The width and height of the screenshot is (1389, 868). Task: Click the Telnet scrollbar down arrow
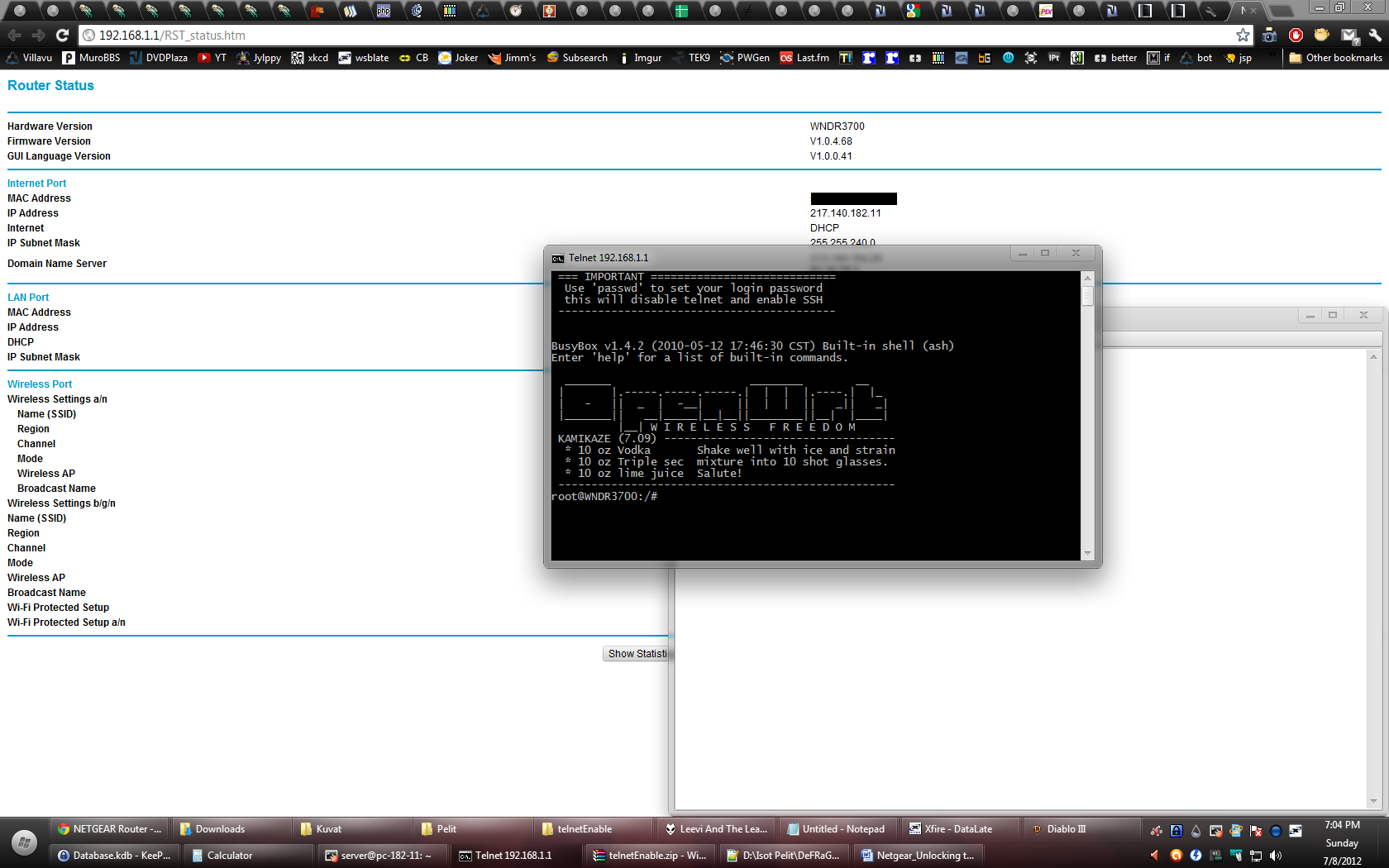coord(1087,554)
